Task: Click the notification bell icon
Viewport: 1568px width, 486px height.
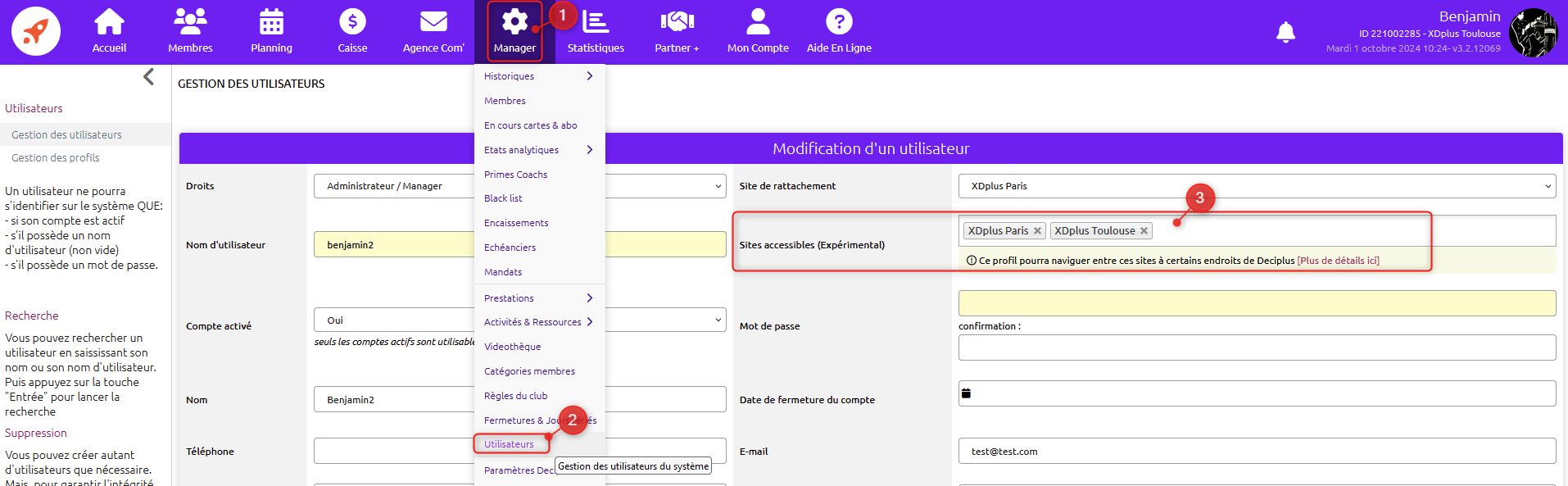Action: (x=1285, y=32)
